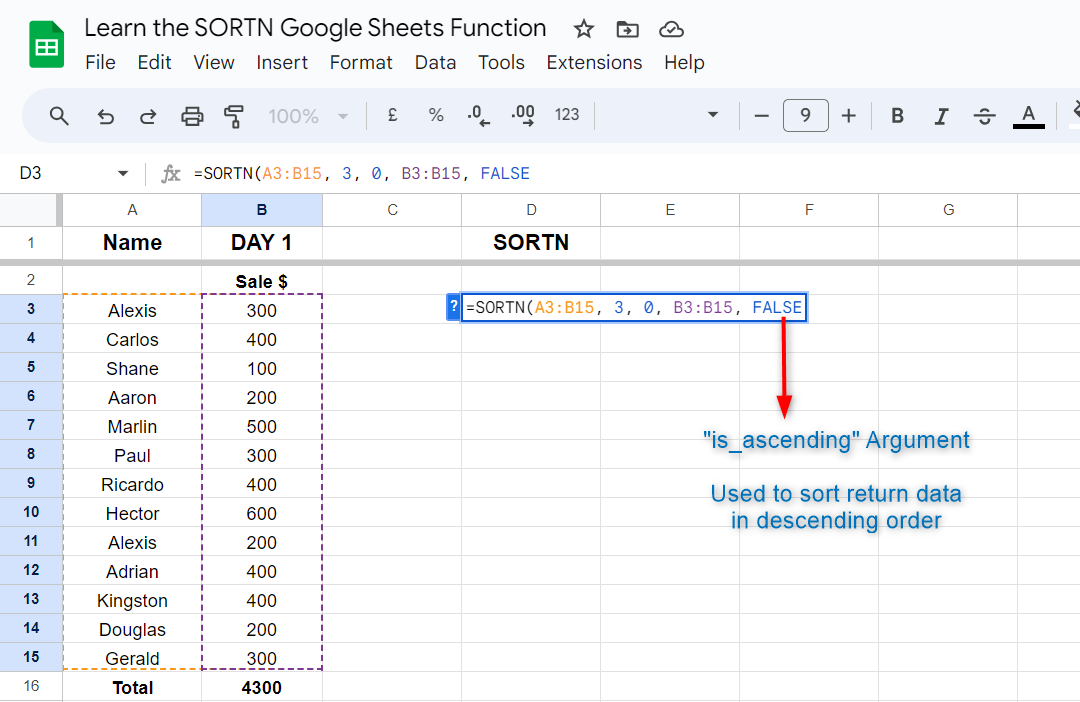Viewport: 1080px width, 702px height.
Task: Open the Google Sheets home icon
Action: pos(46,45)
